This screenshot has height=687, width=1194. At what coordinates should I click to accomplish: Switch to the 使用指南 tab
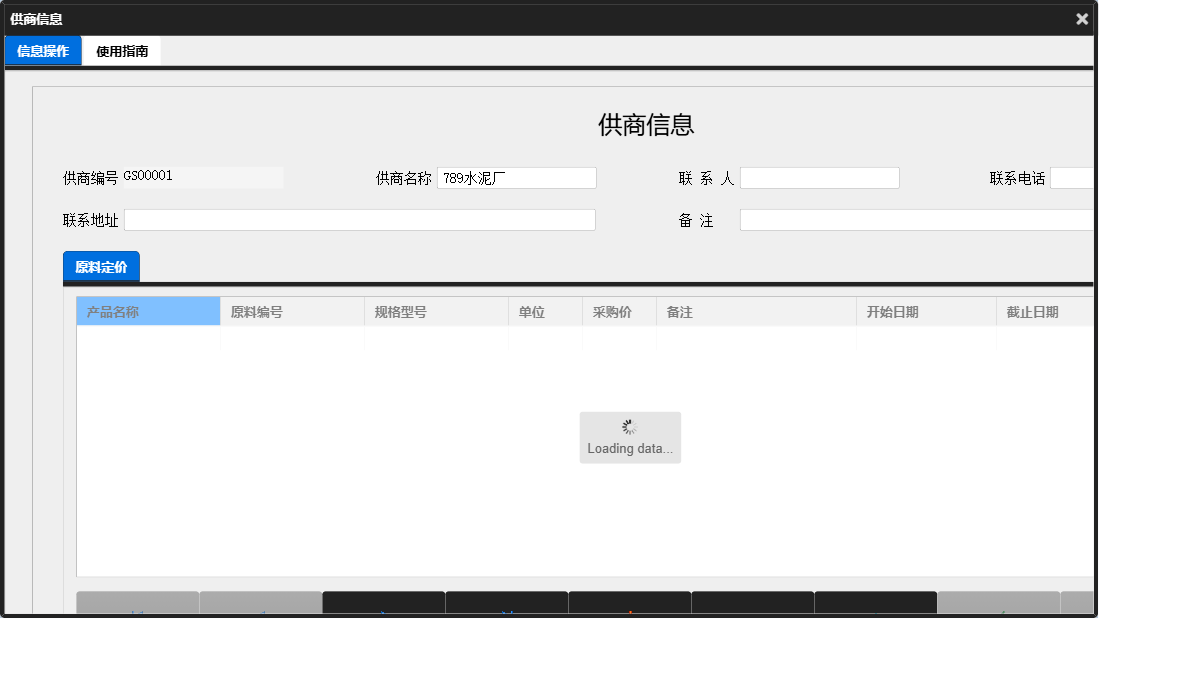click(x=121, y=50)
